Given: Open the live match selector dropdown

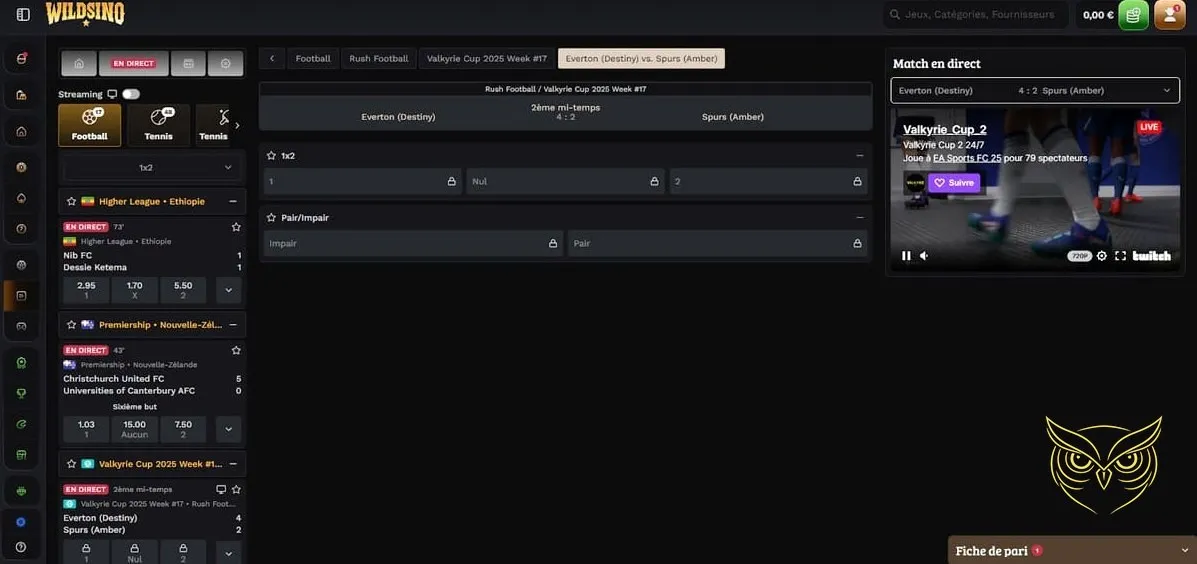Looking at the screenshot, I should (1035, 90).
